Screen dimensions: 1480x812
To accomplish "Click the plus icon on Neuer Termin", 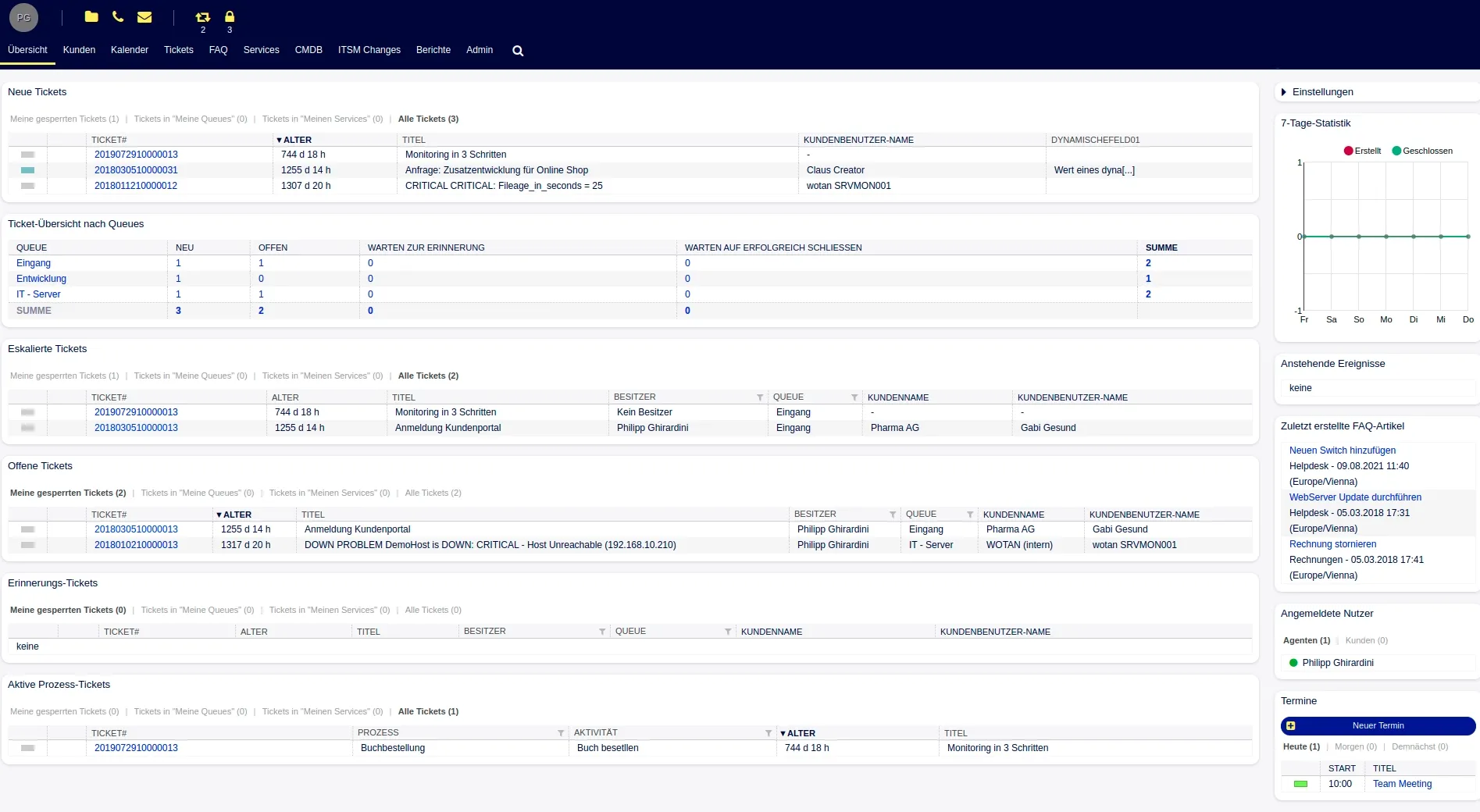I will [x=1291, y=725].
